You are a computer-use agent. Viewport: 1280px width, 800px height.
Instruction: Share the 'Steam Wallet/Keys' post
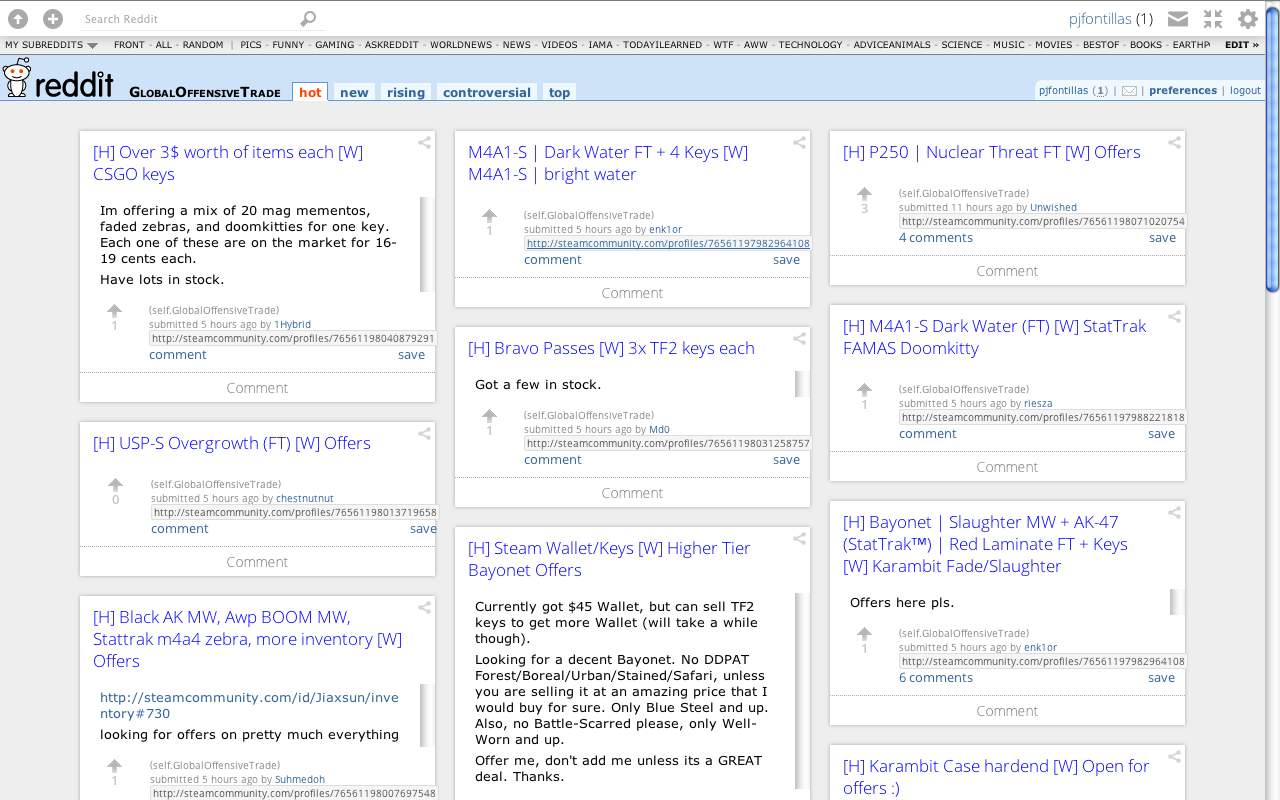click(x=799, y=539)
